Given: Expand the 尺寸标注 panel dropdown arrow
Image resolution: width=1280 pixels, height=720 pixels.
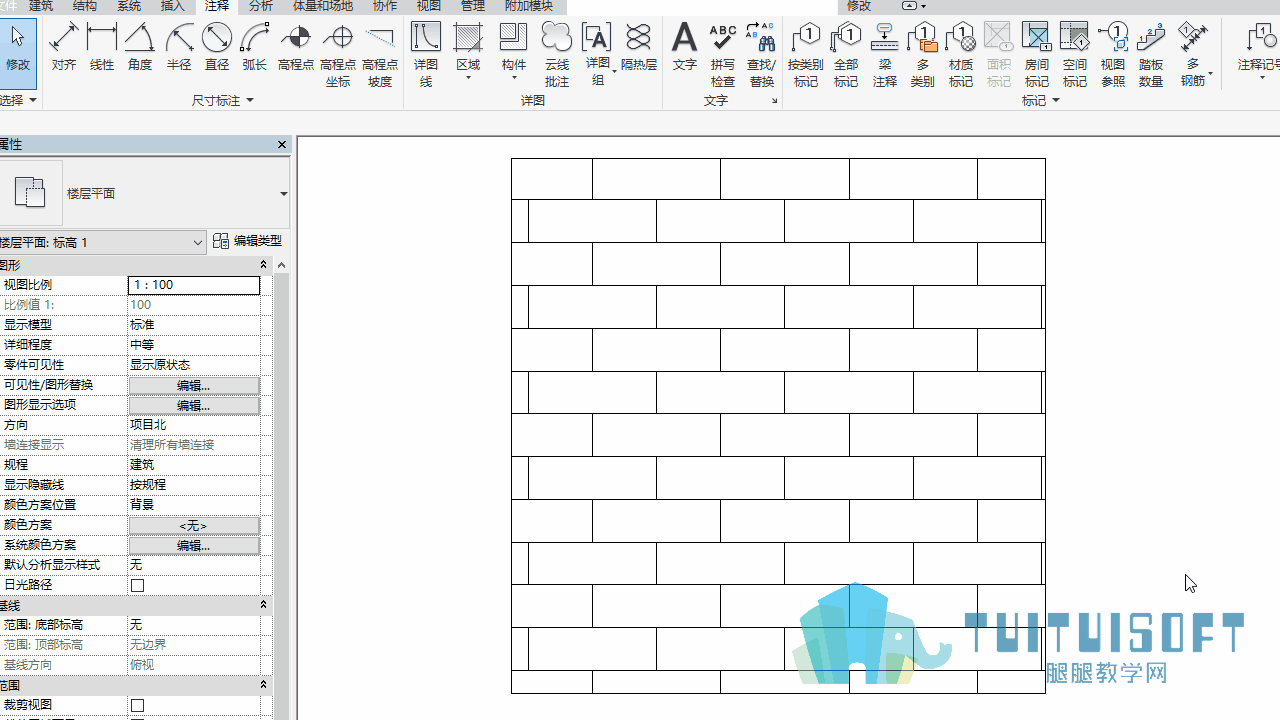Looking at the screenshot, I should coord(250,100).
